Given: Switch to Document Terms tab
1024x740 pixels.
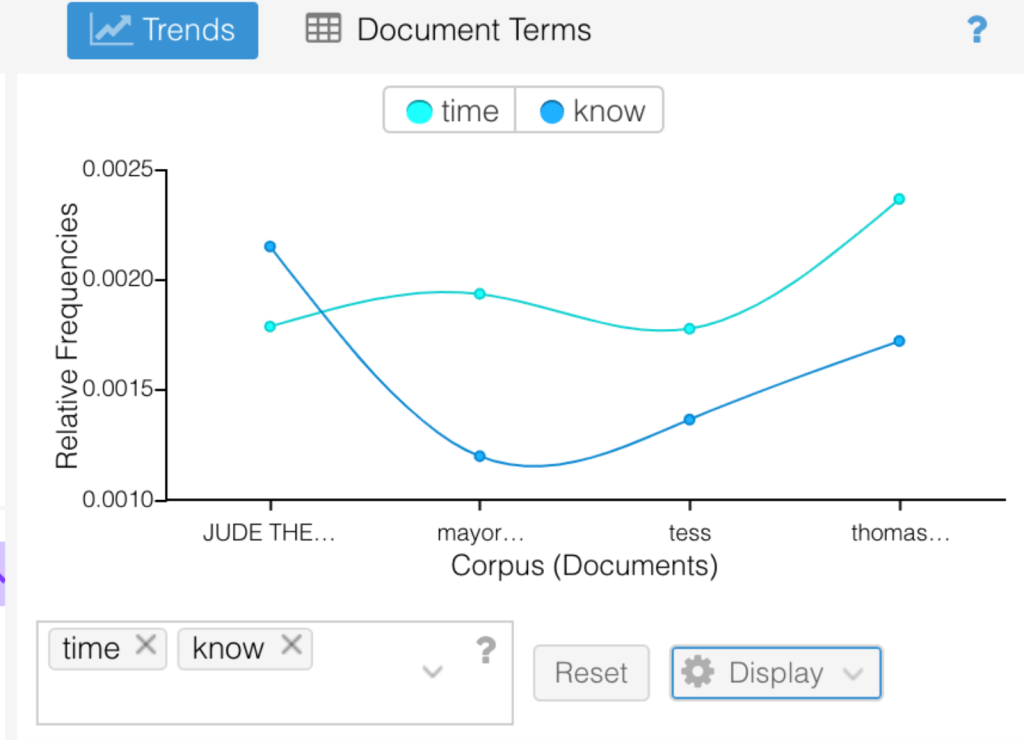Looking at the screenshot, I should click(x=449, y=30).
